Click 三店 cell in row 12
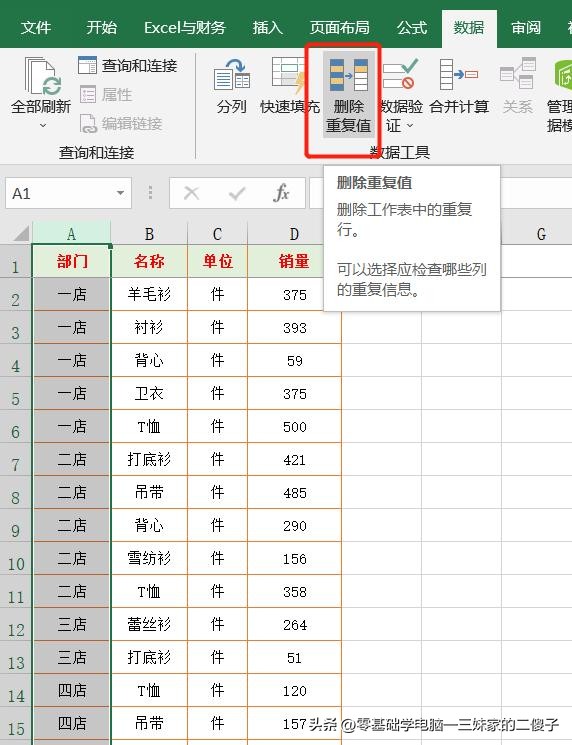 coord(72,624)
